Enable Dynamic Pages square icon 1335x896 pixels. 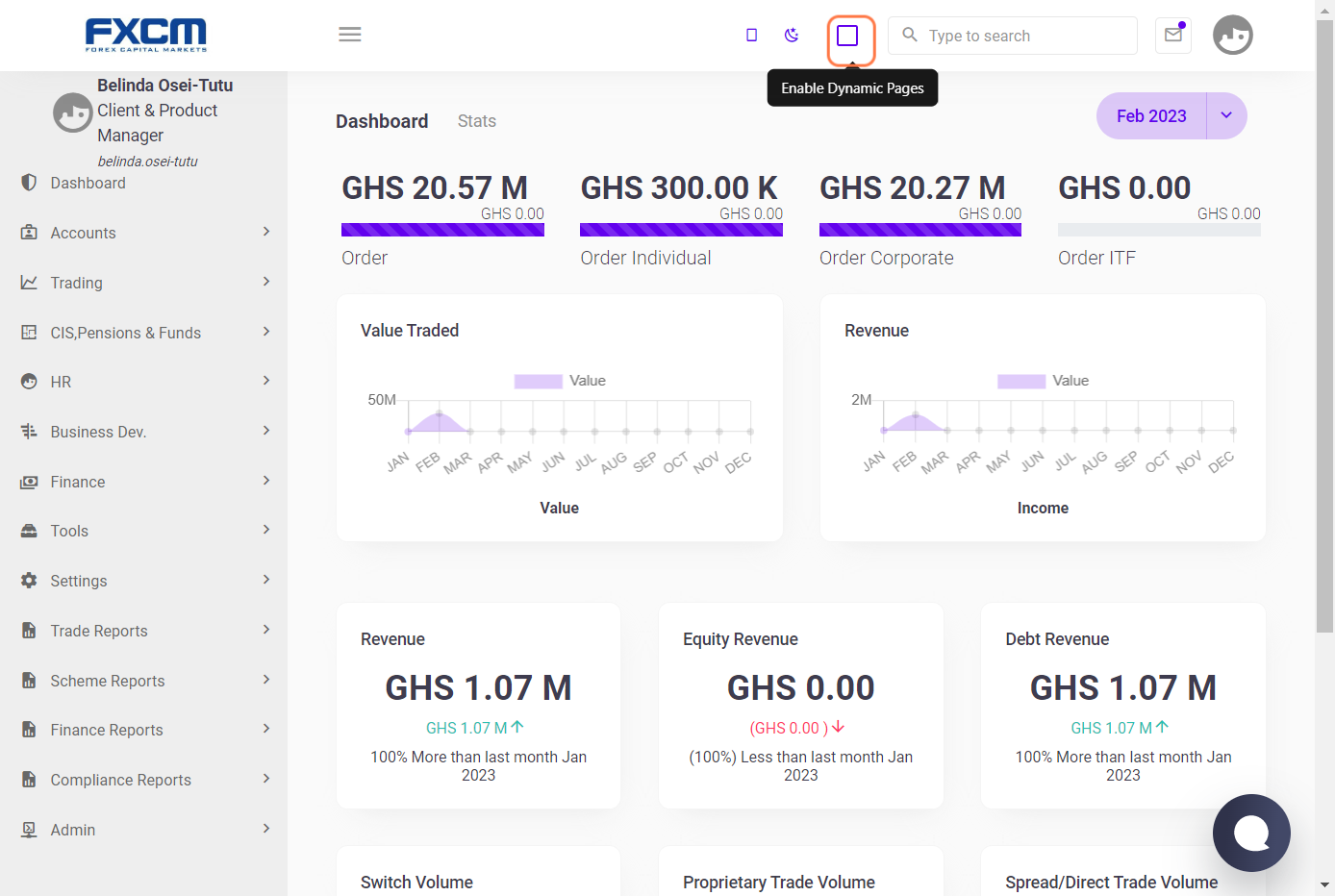(x=847, y=36)
